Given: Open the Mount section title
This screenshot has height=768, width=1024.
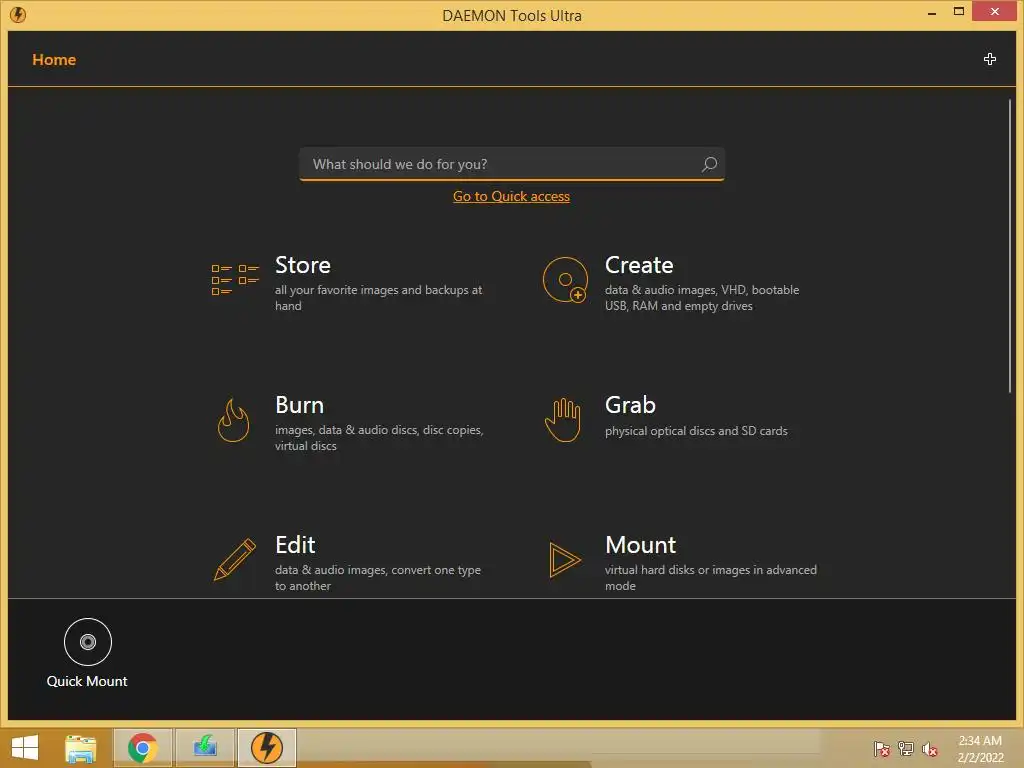Looking at the screenshot, I should [x=640, y=545].
